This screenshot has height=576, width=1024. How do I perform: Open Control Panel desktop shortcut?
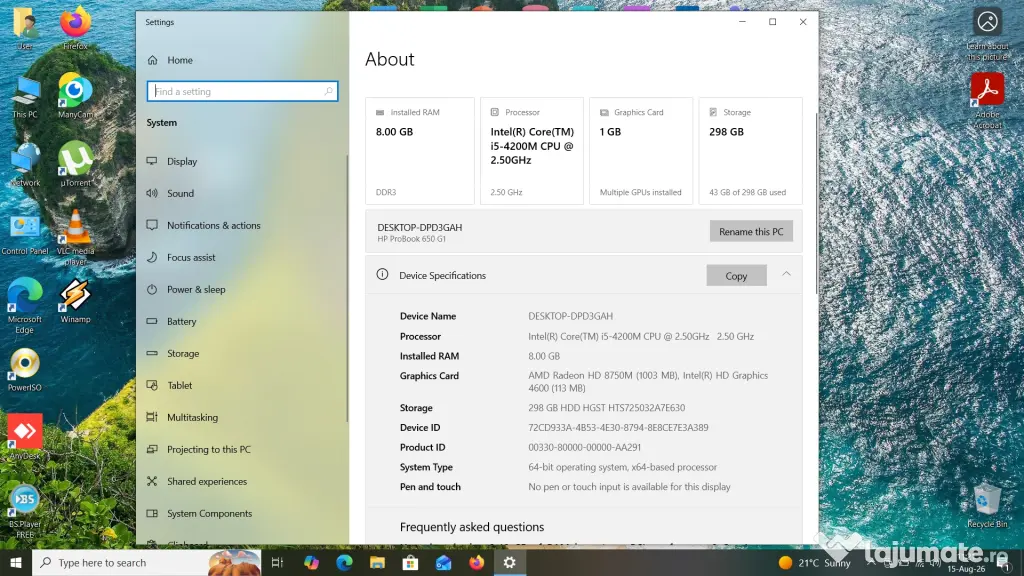pos(25,234)
